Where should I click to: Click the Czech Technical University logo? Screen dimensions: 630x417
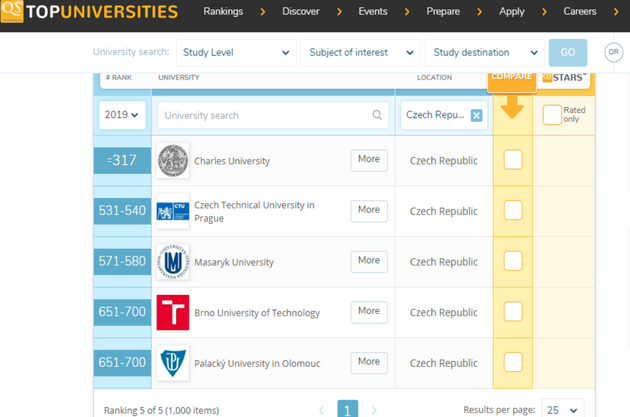173,211
